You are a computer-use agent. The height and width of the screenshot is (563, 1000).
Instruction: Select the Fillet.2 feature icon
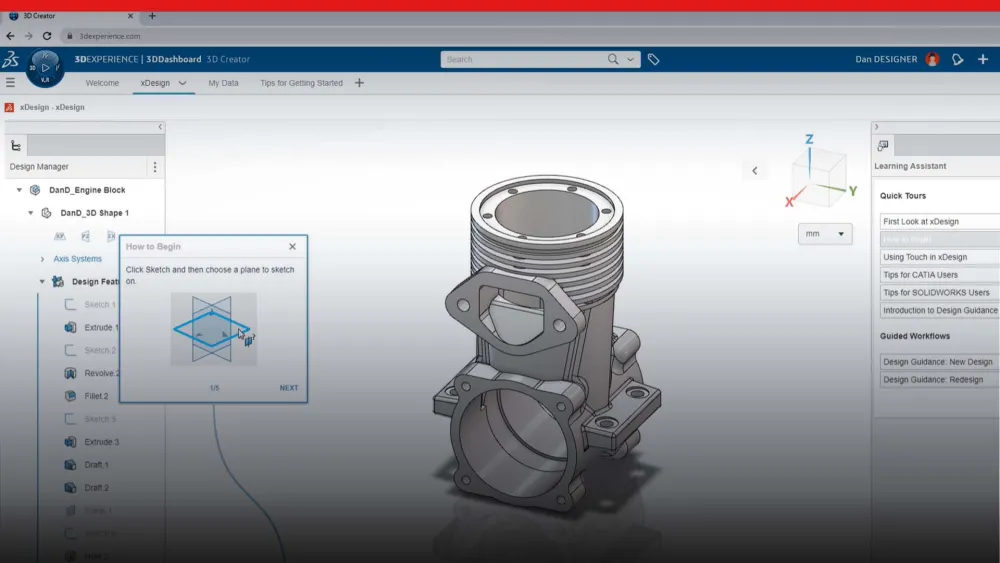coord(70,397)
